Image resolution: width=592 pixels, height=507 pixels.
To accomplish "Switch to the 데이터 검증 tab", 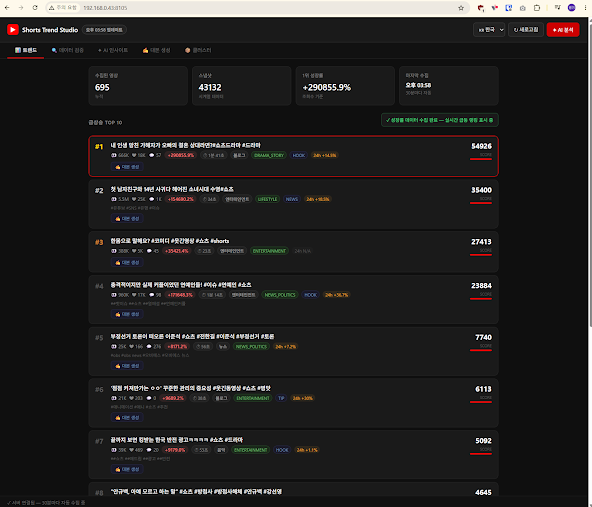I will pos(68,50).
